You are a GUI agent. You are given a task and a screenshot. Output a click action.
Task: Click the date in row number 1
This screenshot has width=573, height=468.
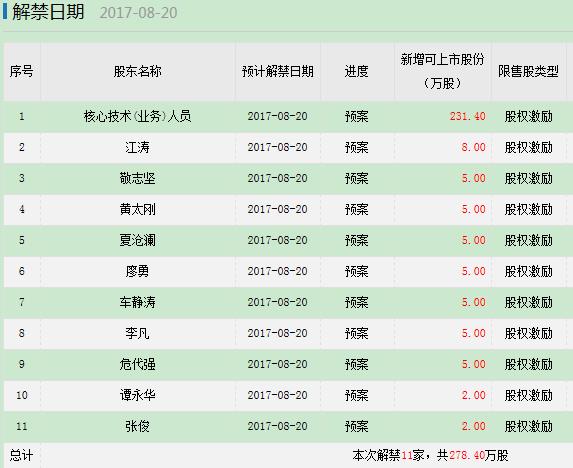(x=277, y=116)
